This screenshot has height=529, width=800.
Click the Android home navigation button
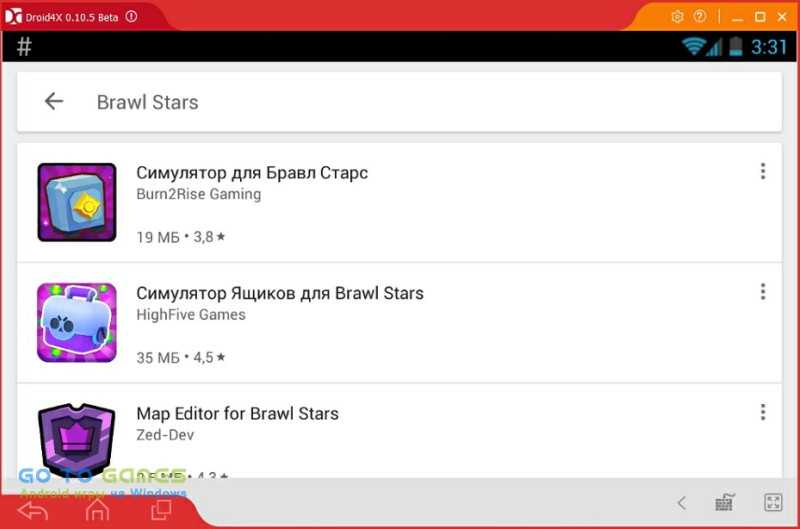pos(97,509)
